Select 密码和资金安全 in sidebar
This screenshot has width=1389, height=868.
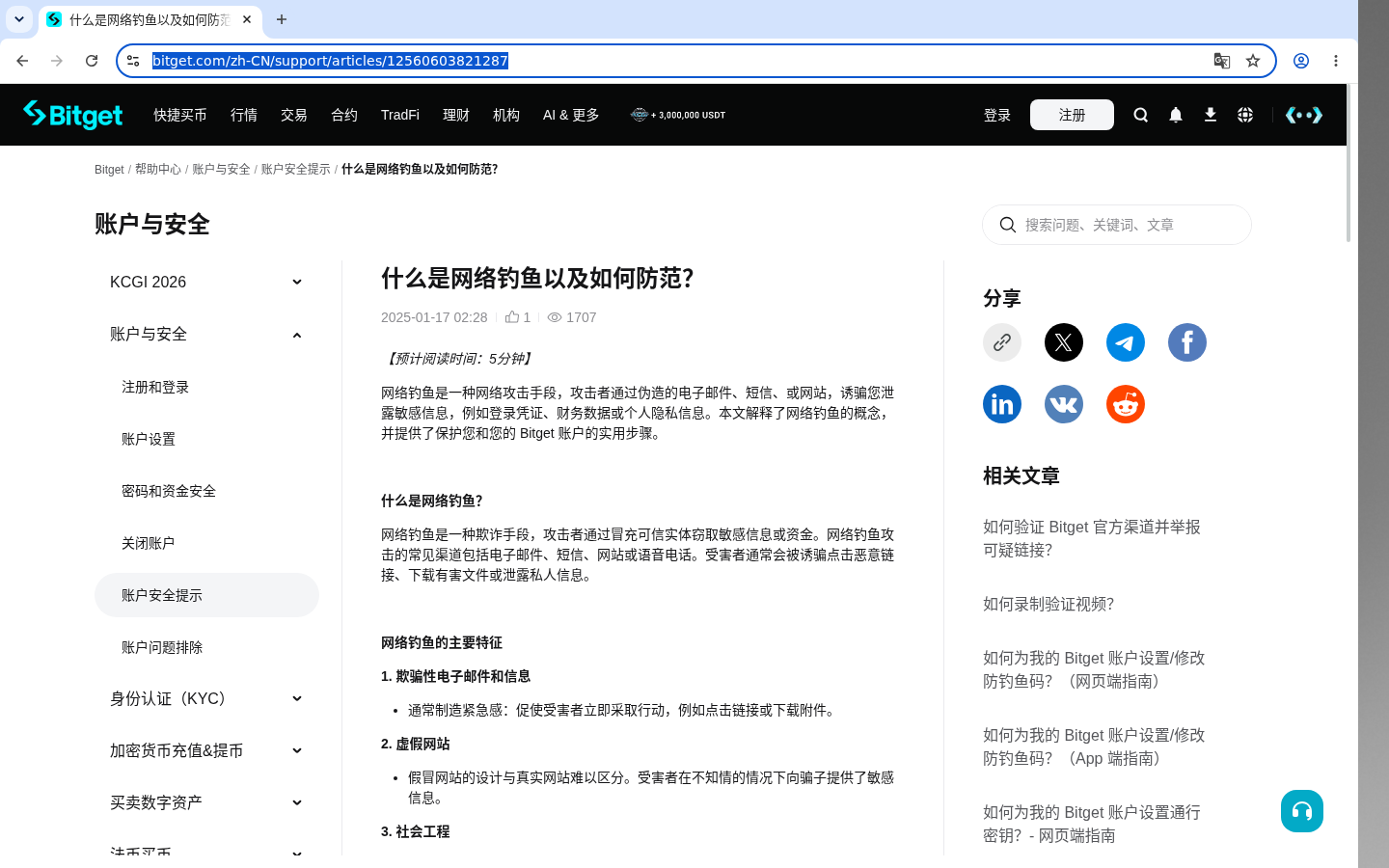[206, 491]
